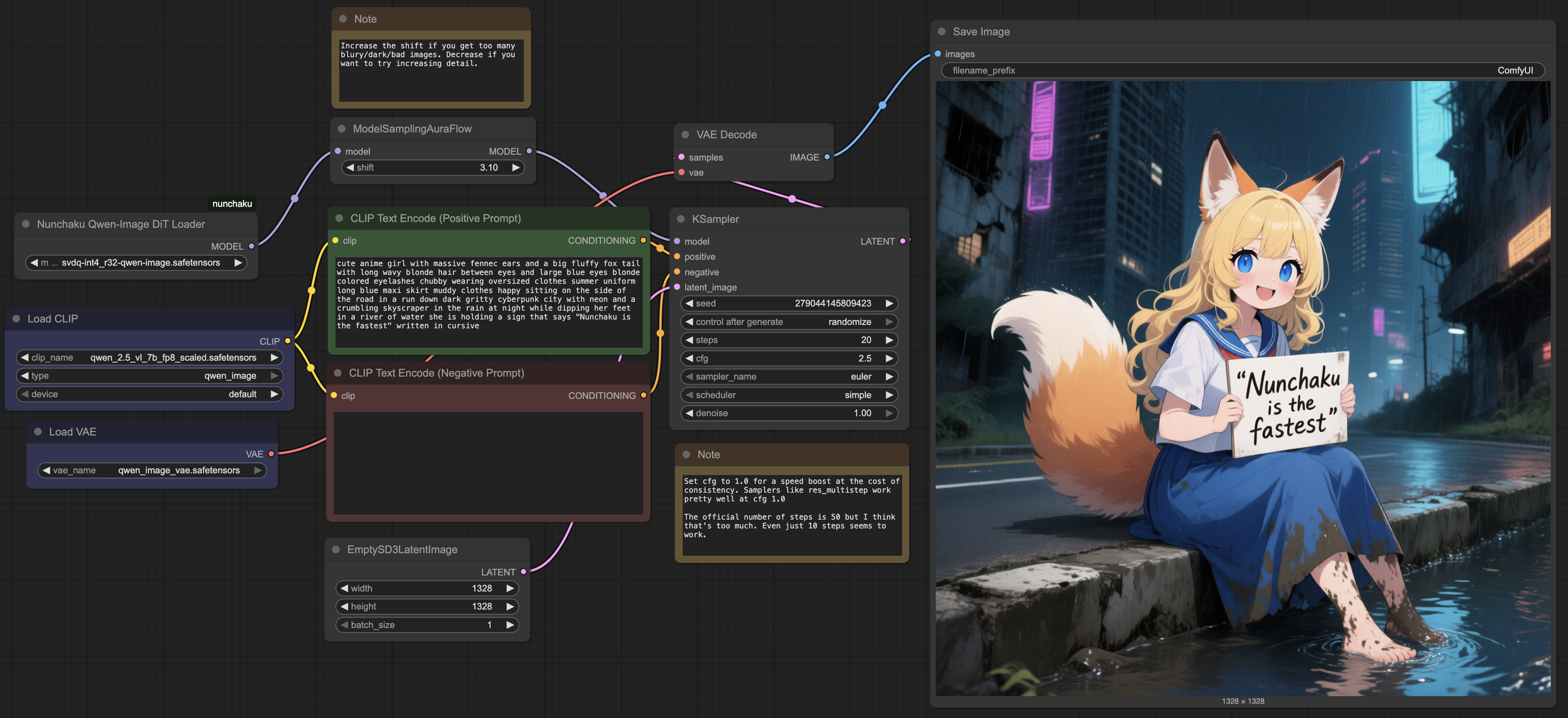The width and height of the screenshot is (1568, 718).
Task: Toggle collapse dot on Load CLIP node
Action: tap(16, 319)
